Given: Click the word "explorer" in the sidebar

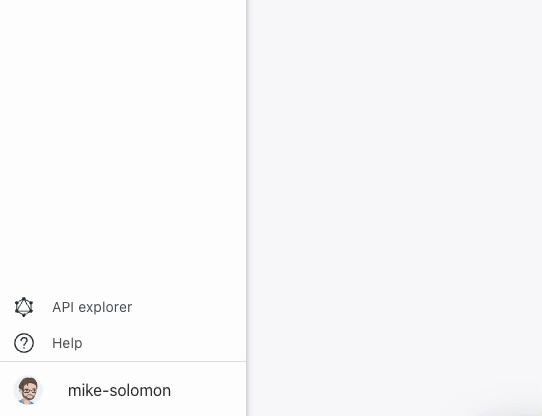Looking at the screenshot, I should pos(105,308).
